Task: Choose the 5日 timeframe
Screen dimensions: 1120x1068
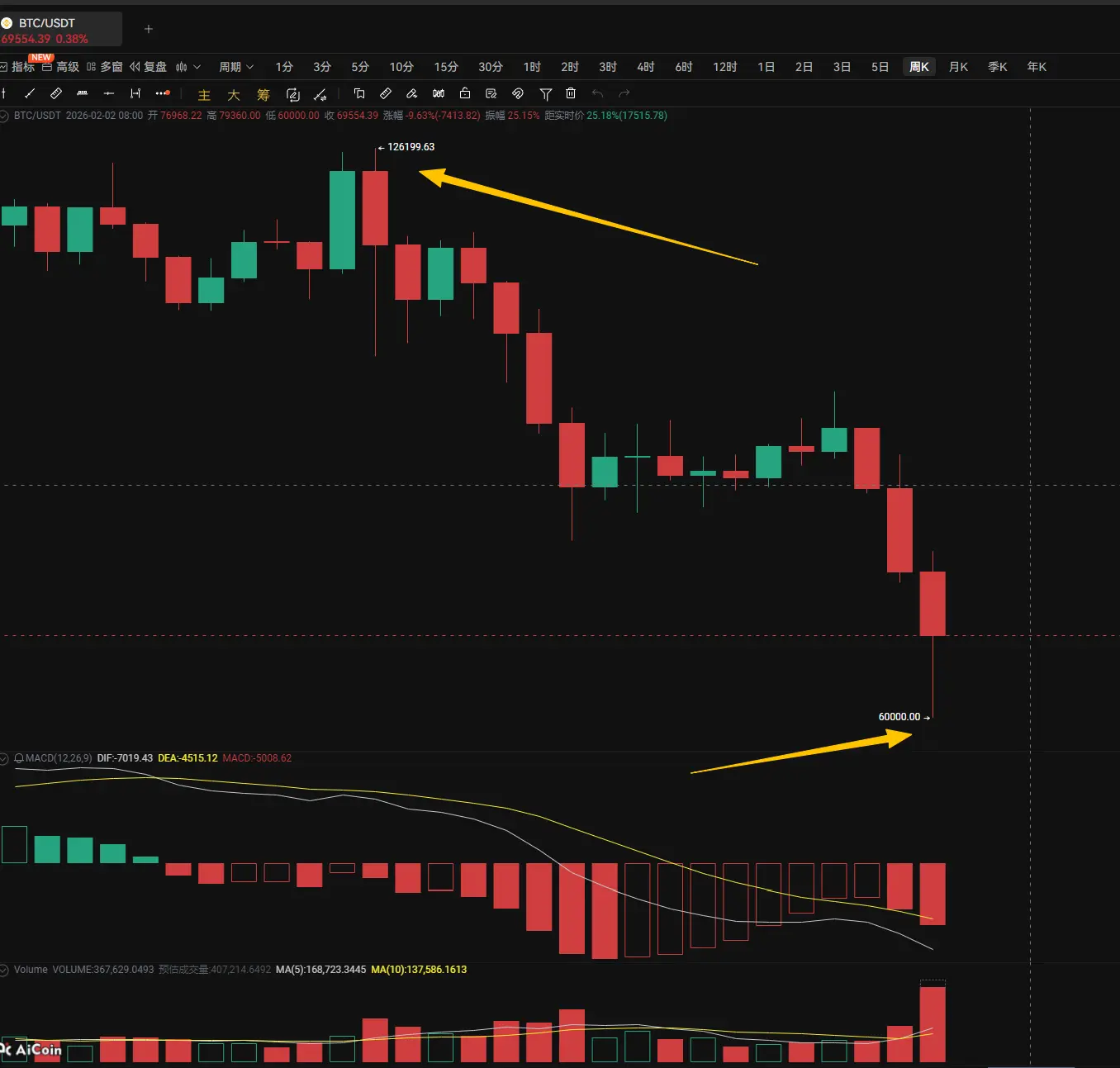Action: [x=880, y=67]
